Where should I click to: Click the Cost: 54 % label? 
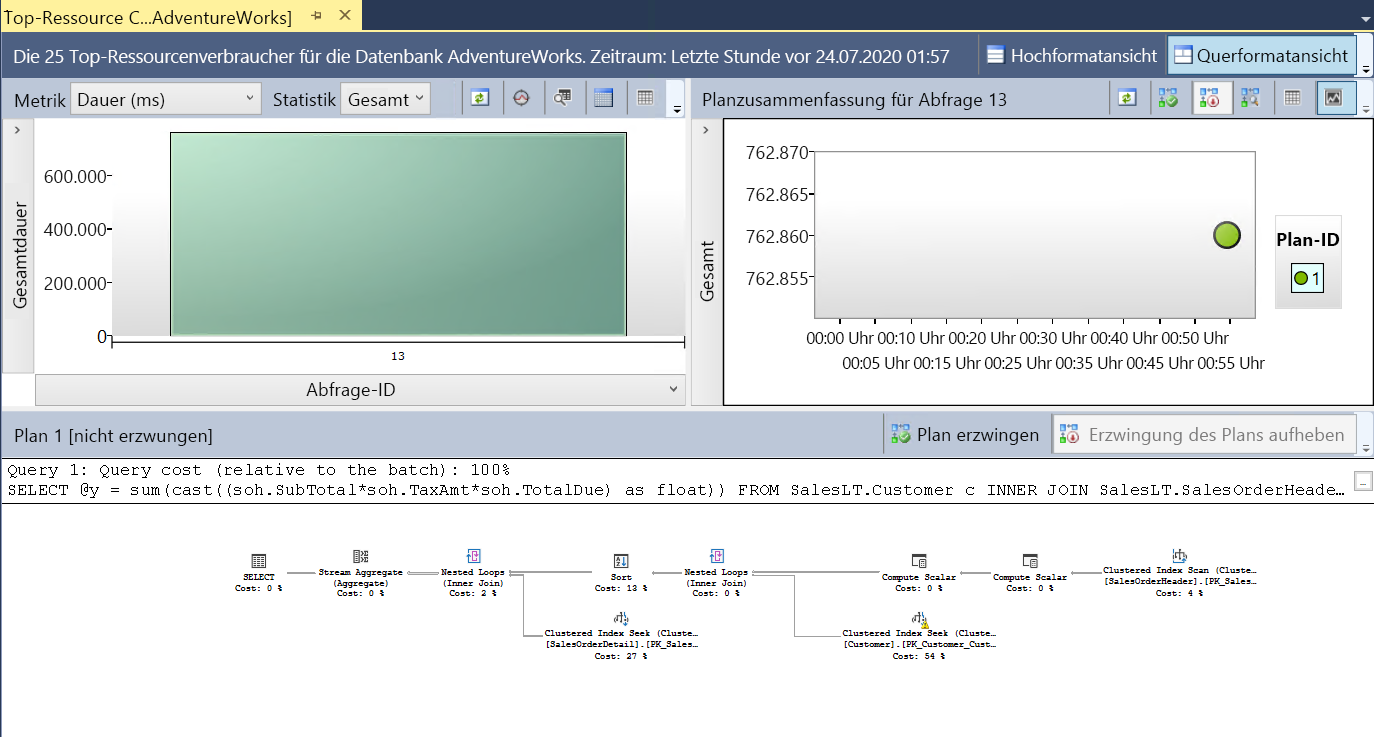(x=920, y=657)
